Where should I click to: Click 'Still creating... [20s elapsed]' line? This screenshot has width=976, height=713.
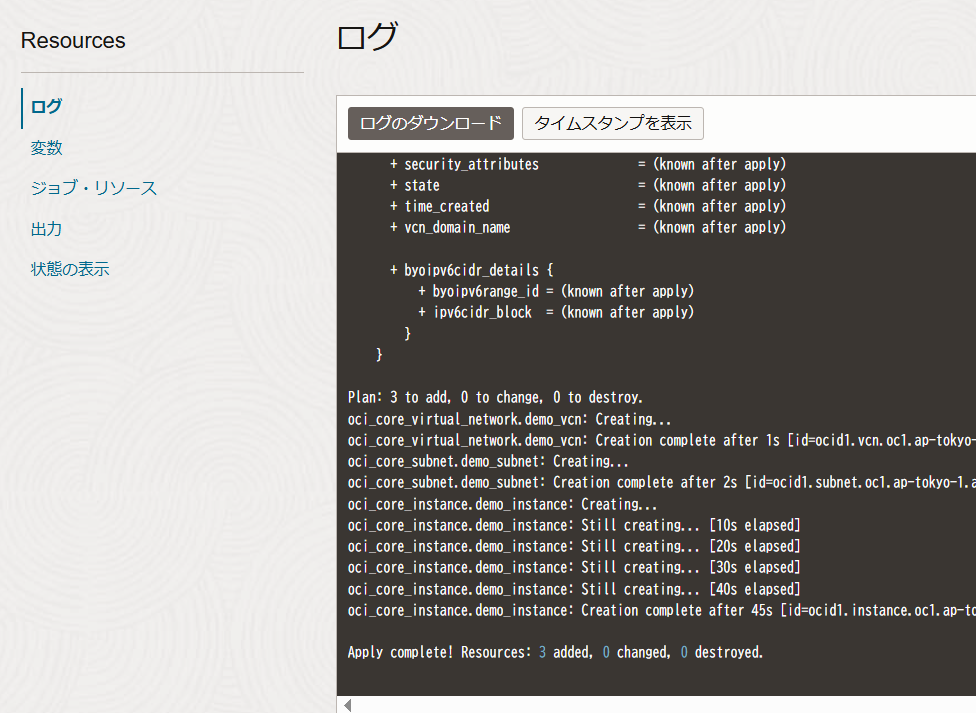point(574,547)
